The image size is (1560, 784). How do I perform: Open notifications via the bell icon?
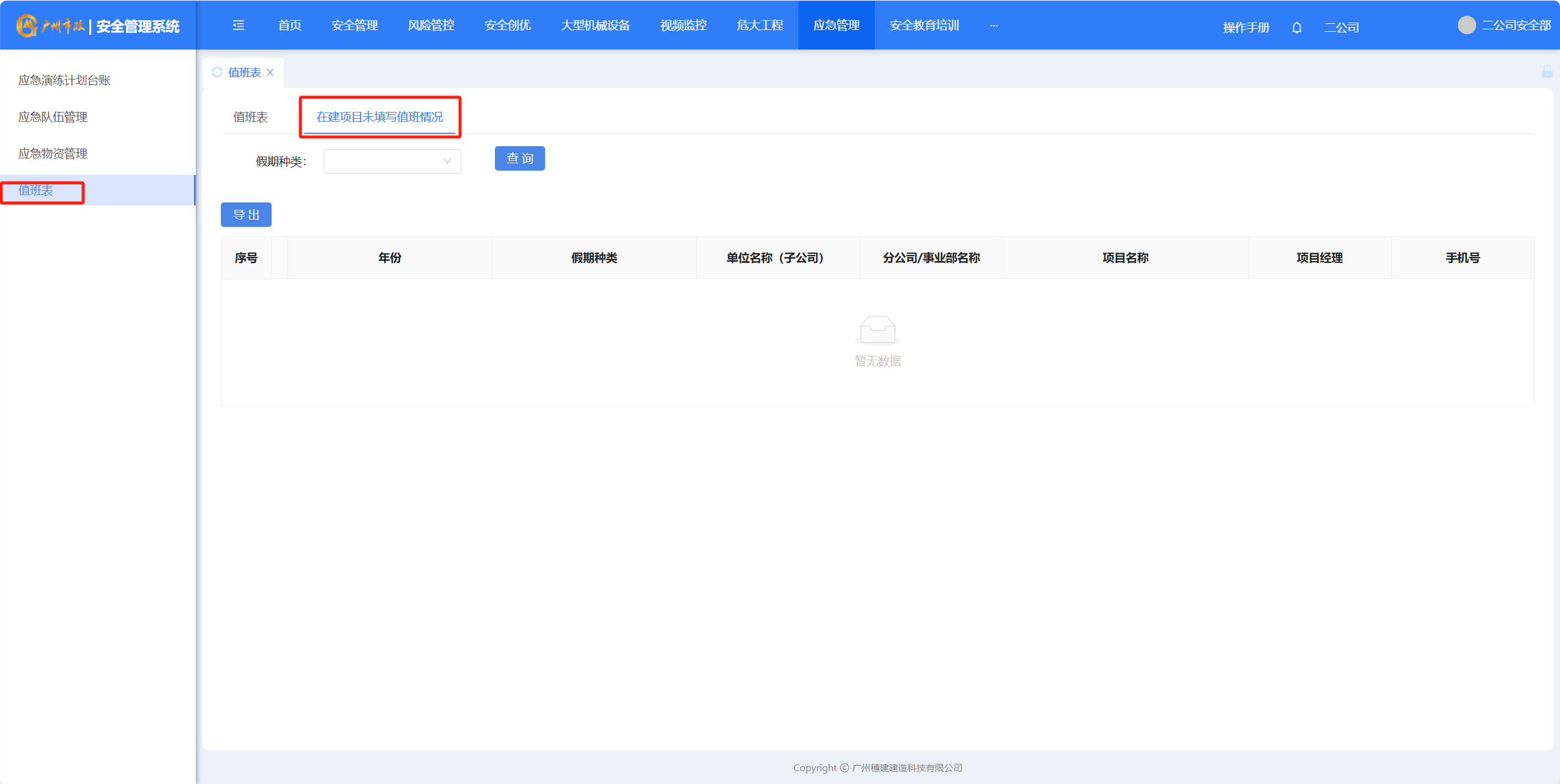click(x=1296, y=28)
